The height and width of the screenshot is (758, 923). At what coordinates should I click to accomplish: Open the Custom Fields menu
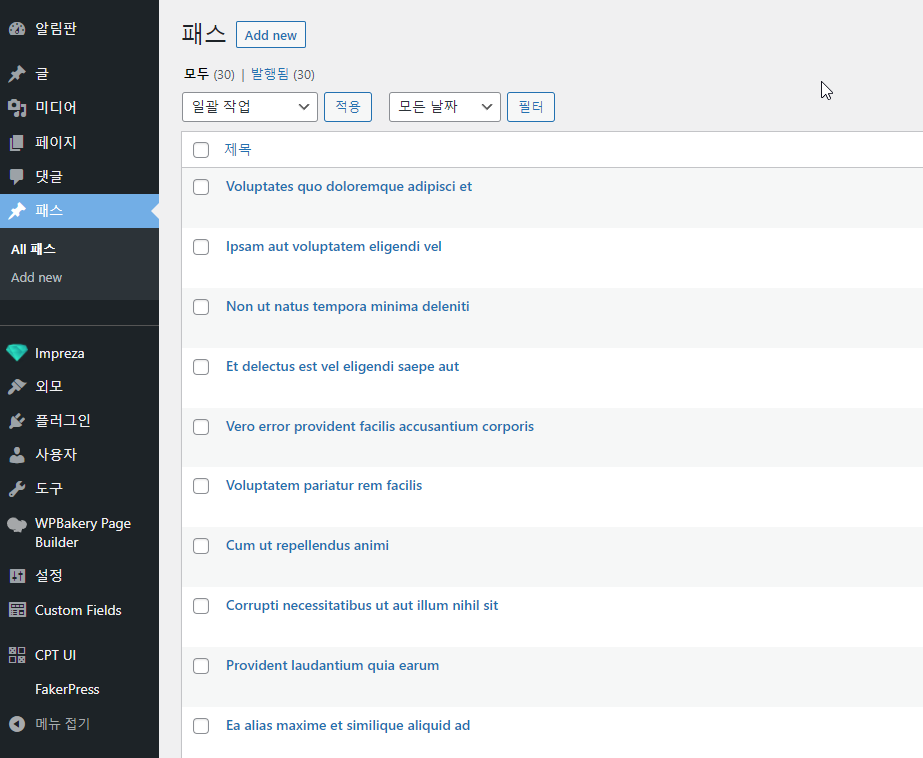coord(79,610)
